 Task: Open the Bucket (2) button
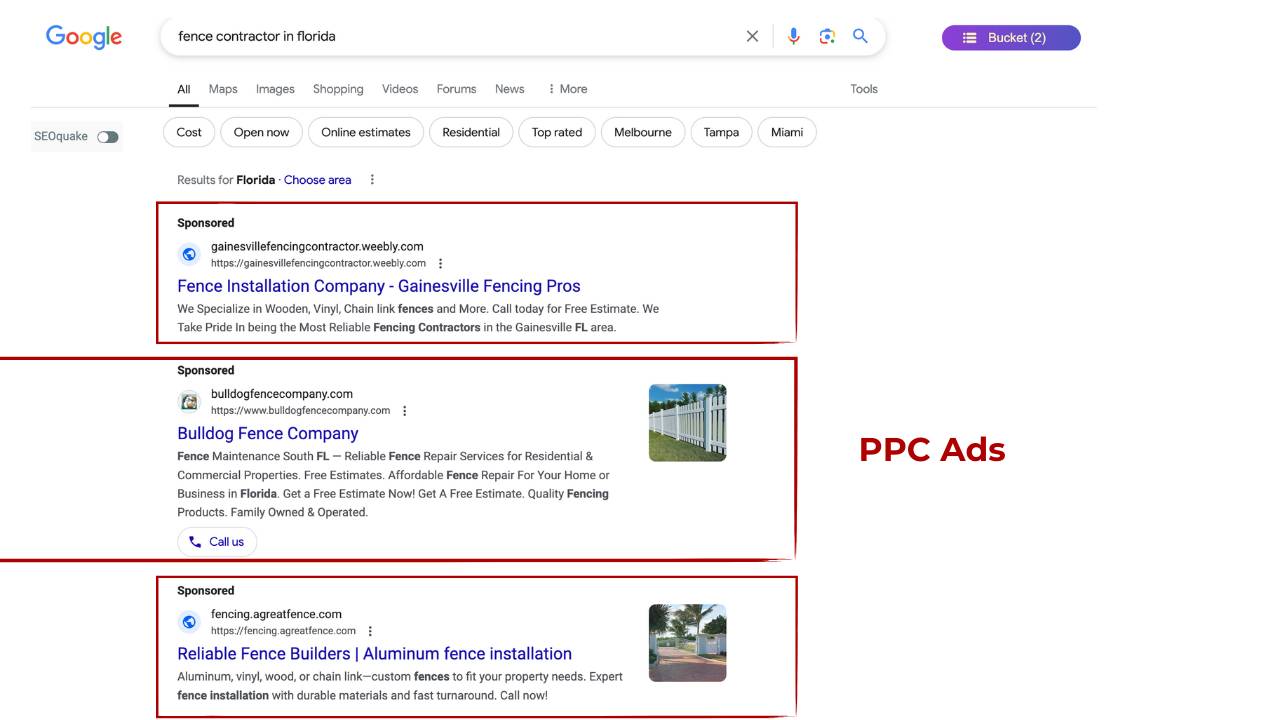[1011, 37]
